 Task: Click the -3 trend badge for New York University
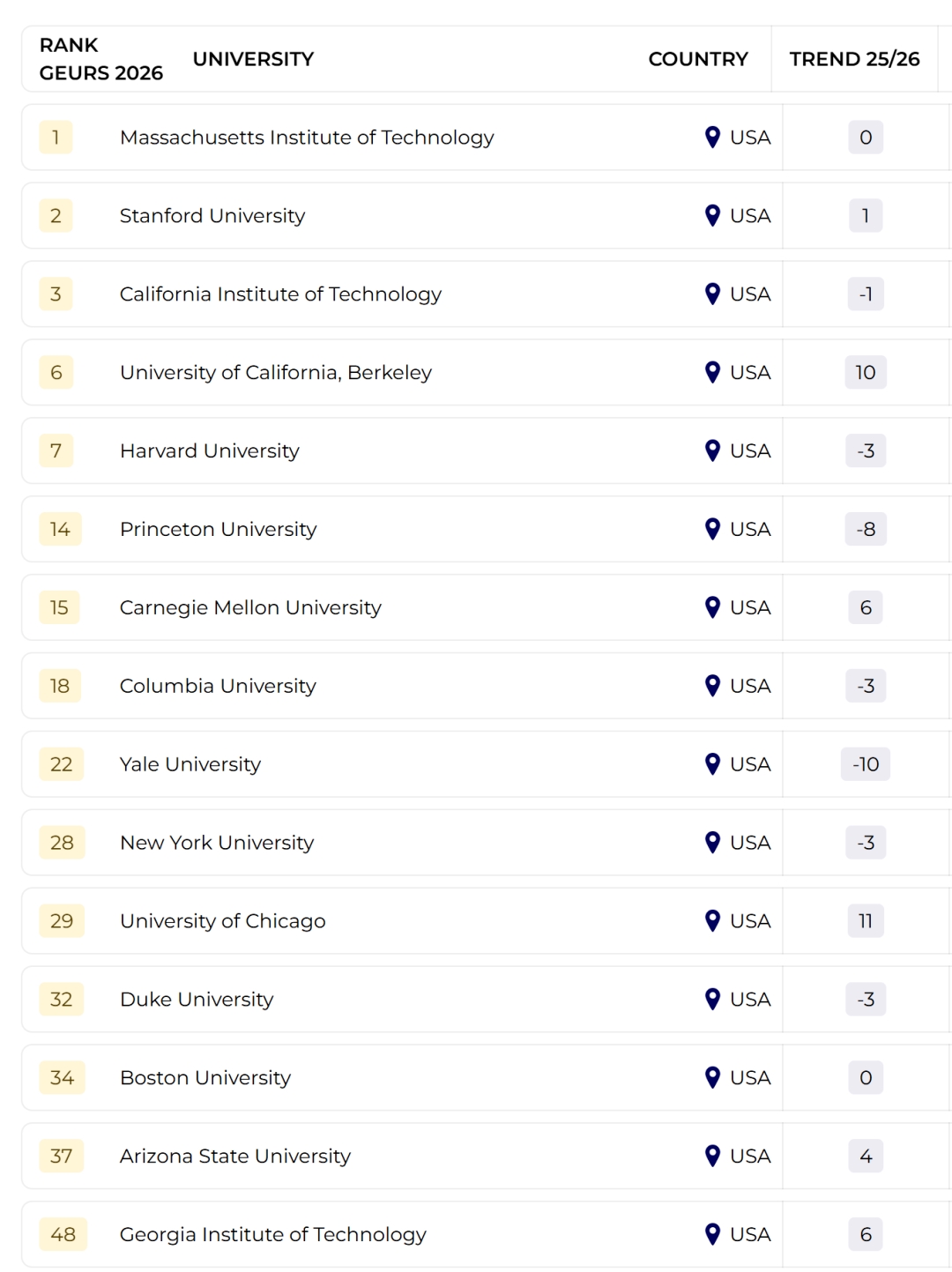[866, 843]
